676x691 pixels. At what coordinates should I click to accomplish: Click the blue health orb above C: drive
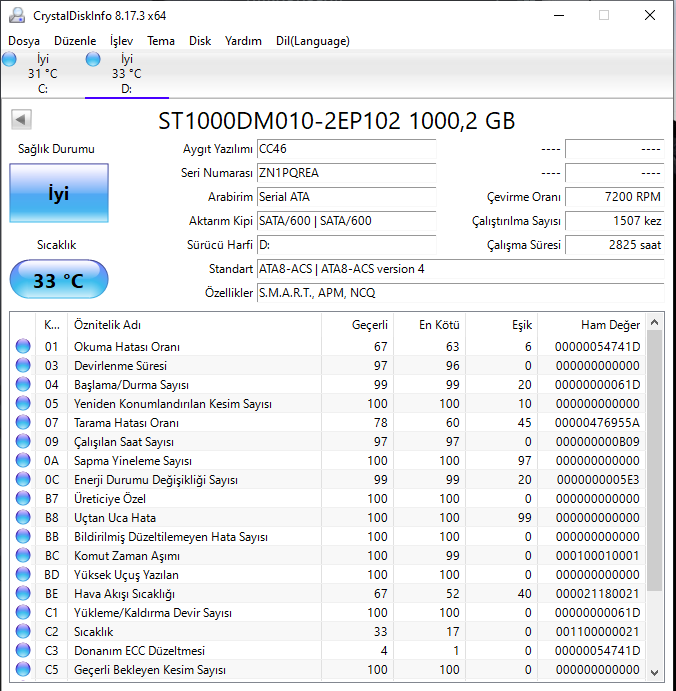(x=9, y=59)
